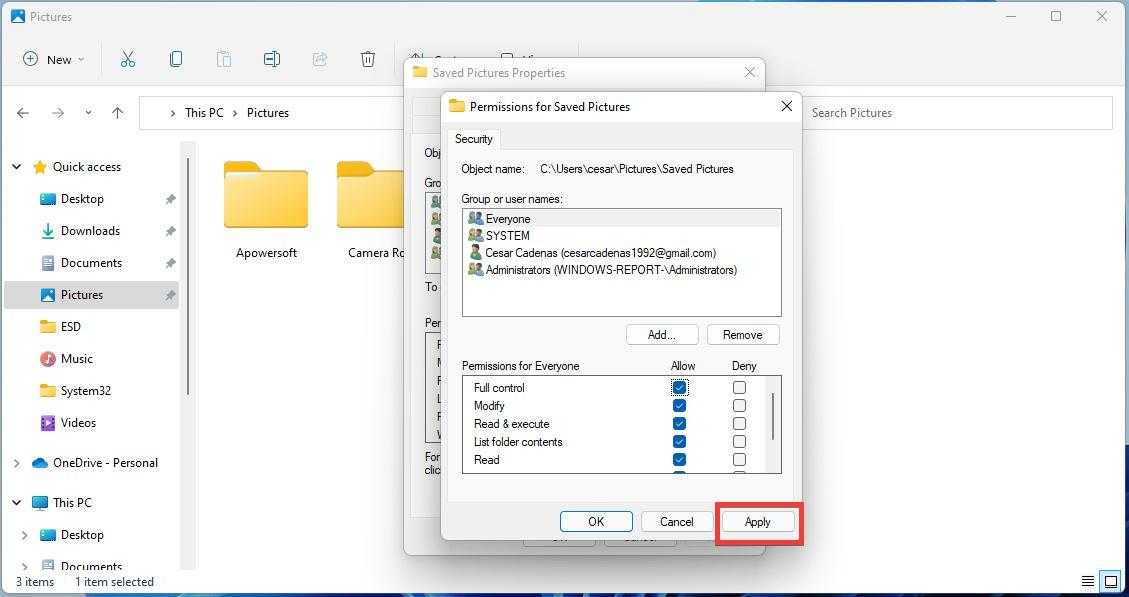This screenshot has height=597, width=1129.
Task: Click the Delete trash icon
Action: [367, 59]
